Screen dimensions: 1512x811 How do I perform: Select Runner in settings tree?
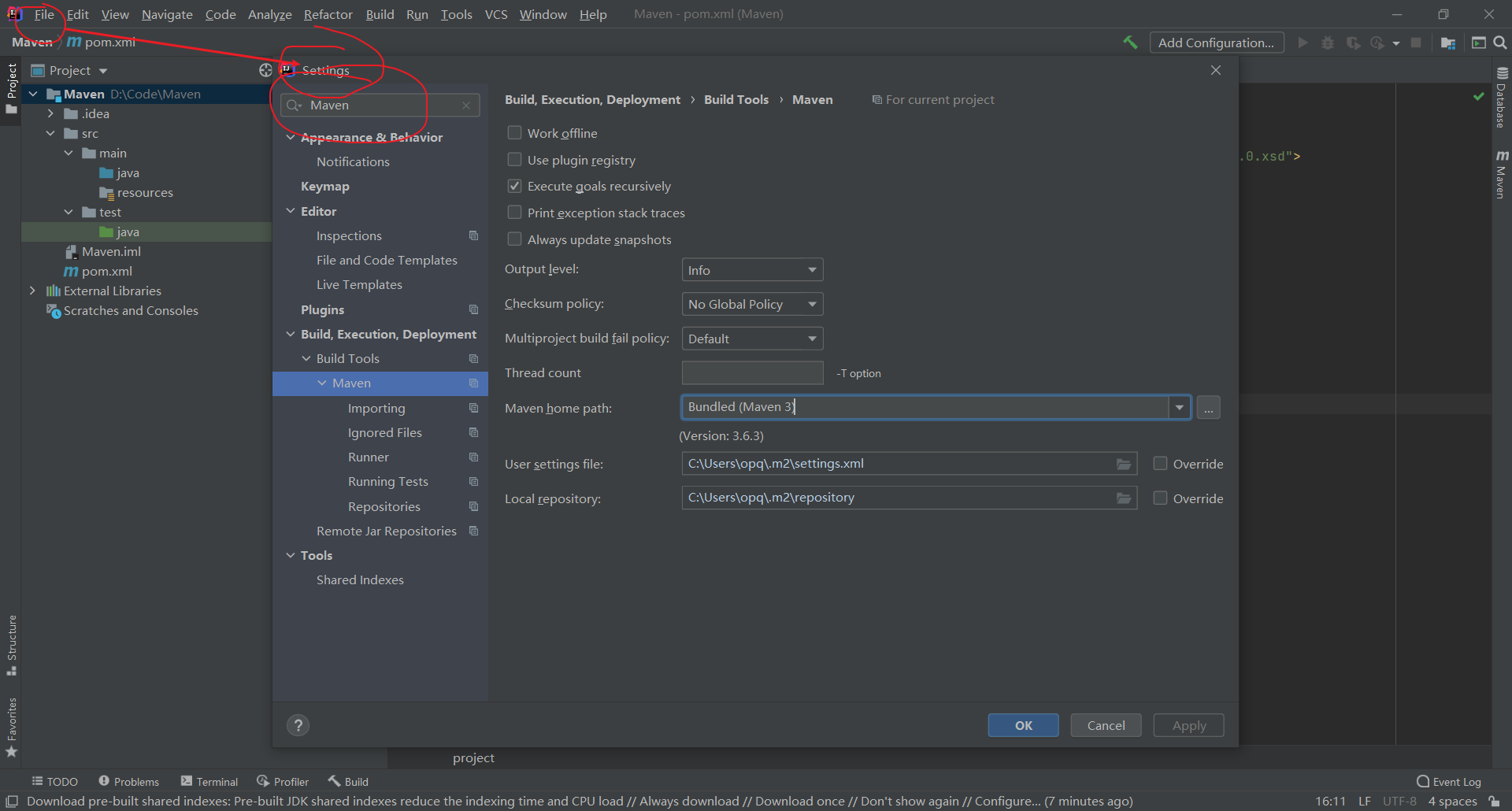(x=368, y=457)
